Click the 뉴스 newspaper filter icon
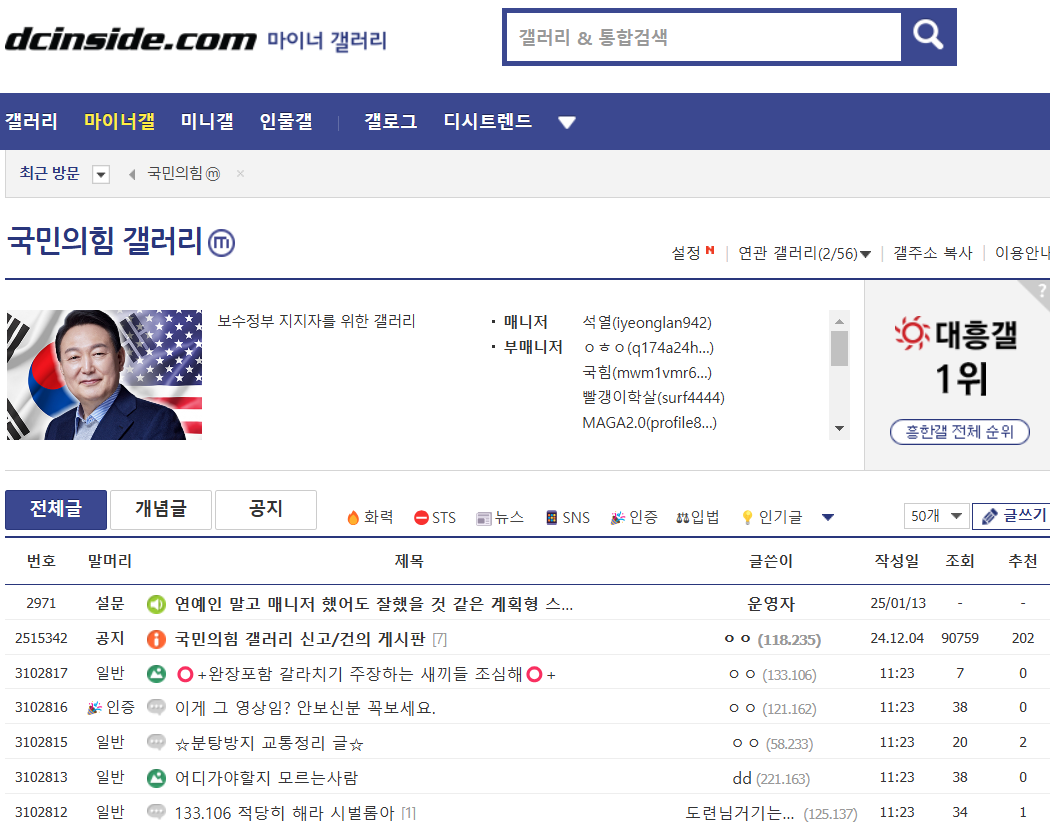 (483, 518)
